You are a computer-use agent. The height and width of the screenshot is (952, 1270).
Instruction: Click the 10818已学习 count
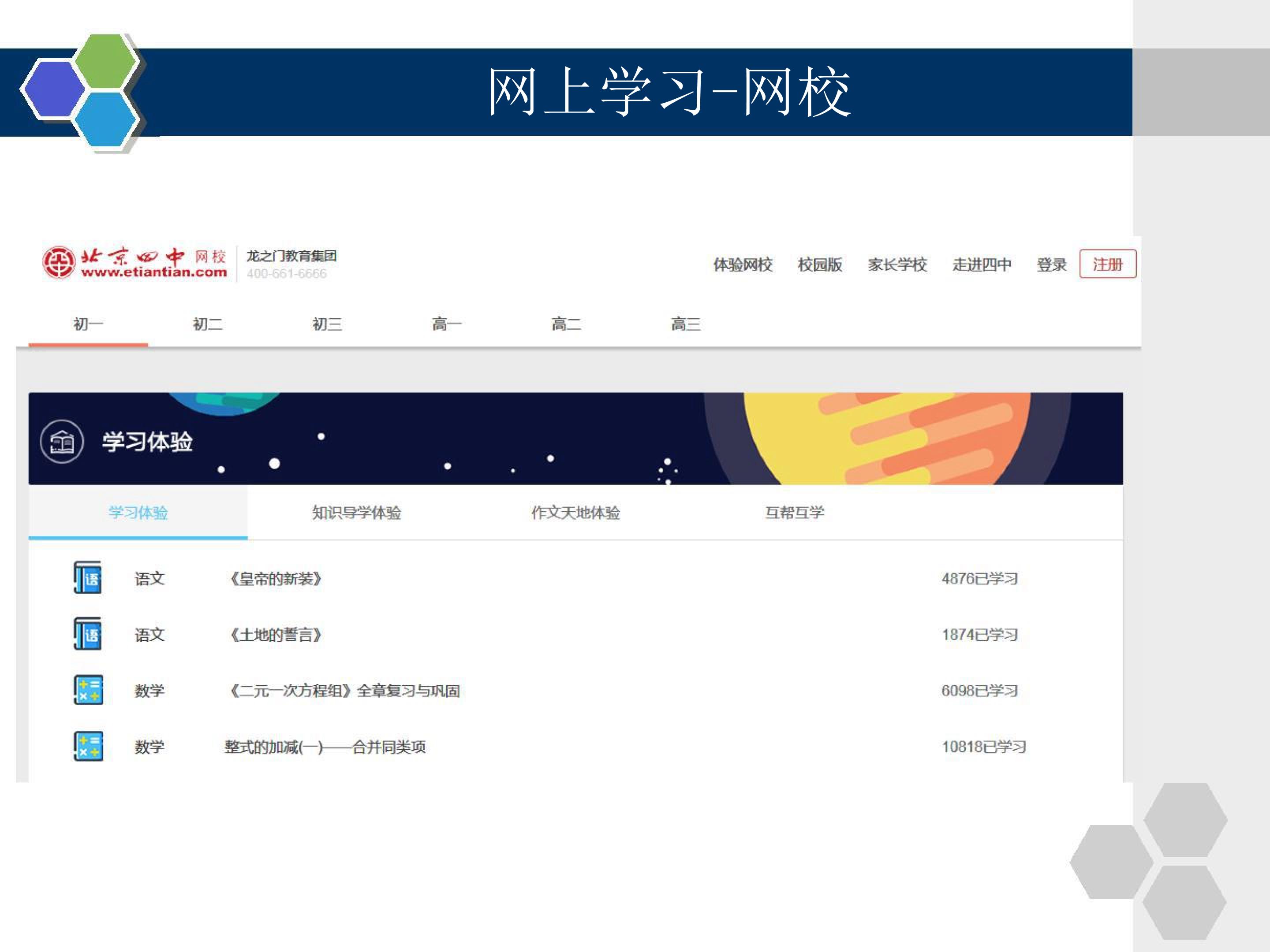[983, 747]
